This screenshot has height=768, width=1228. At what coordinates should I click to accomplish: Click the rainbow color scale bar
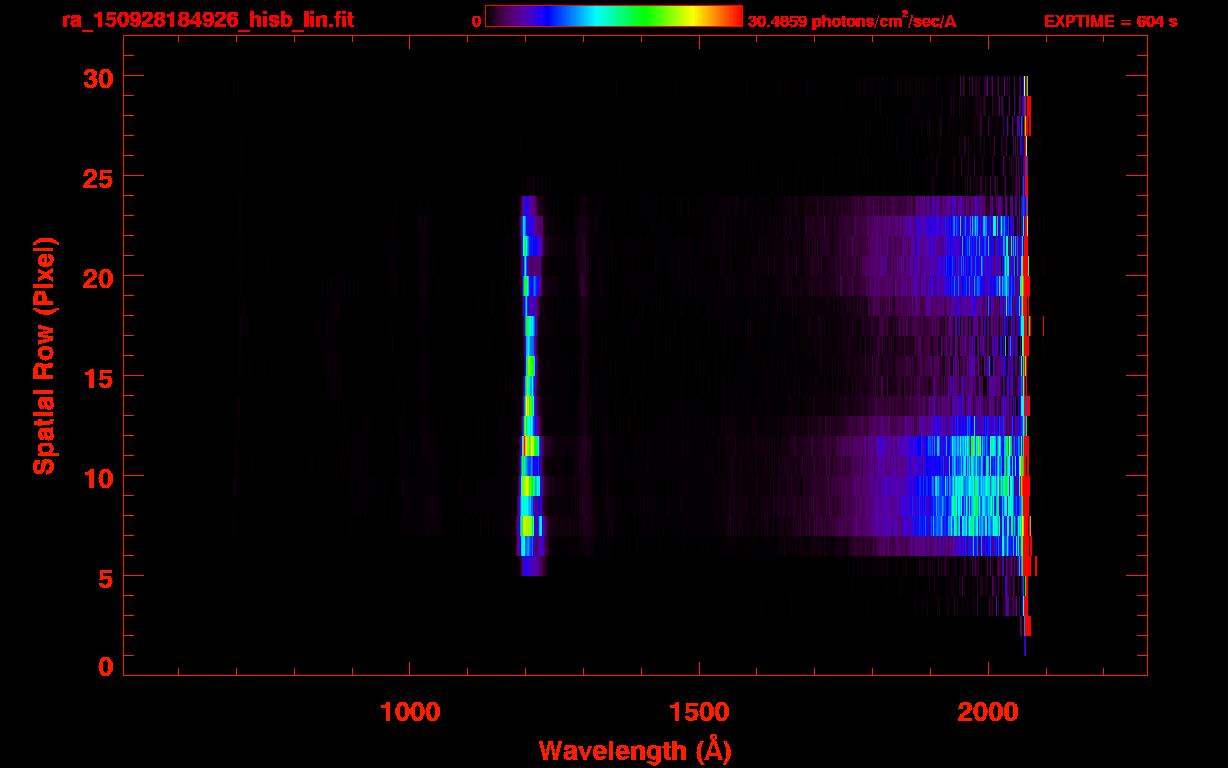614,16
